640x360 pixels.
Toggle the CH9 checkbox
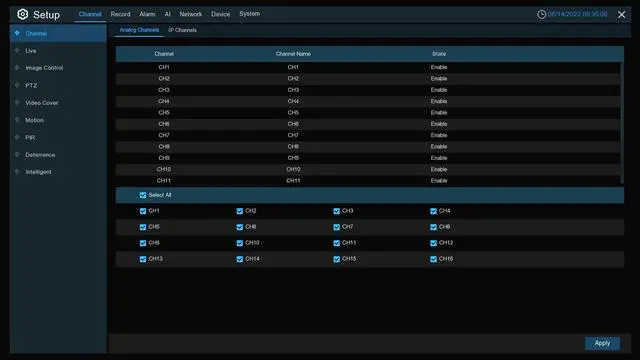(x=143, y=243)
